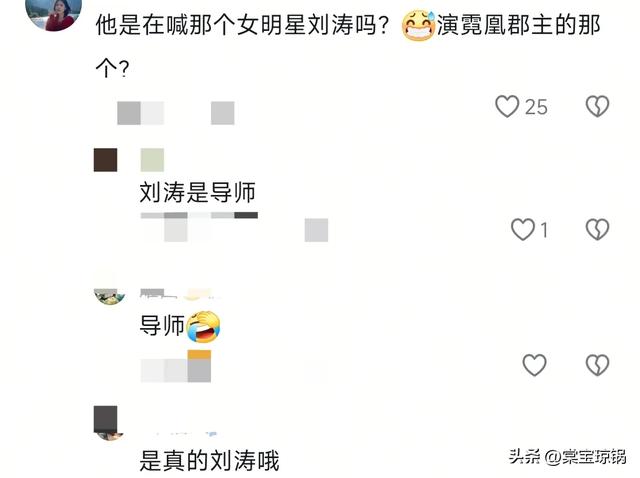Open the brown avatar above "刘涛是导师"
This screenshot has width=640, height=478.
[105, 160]
